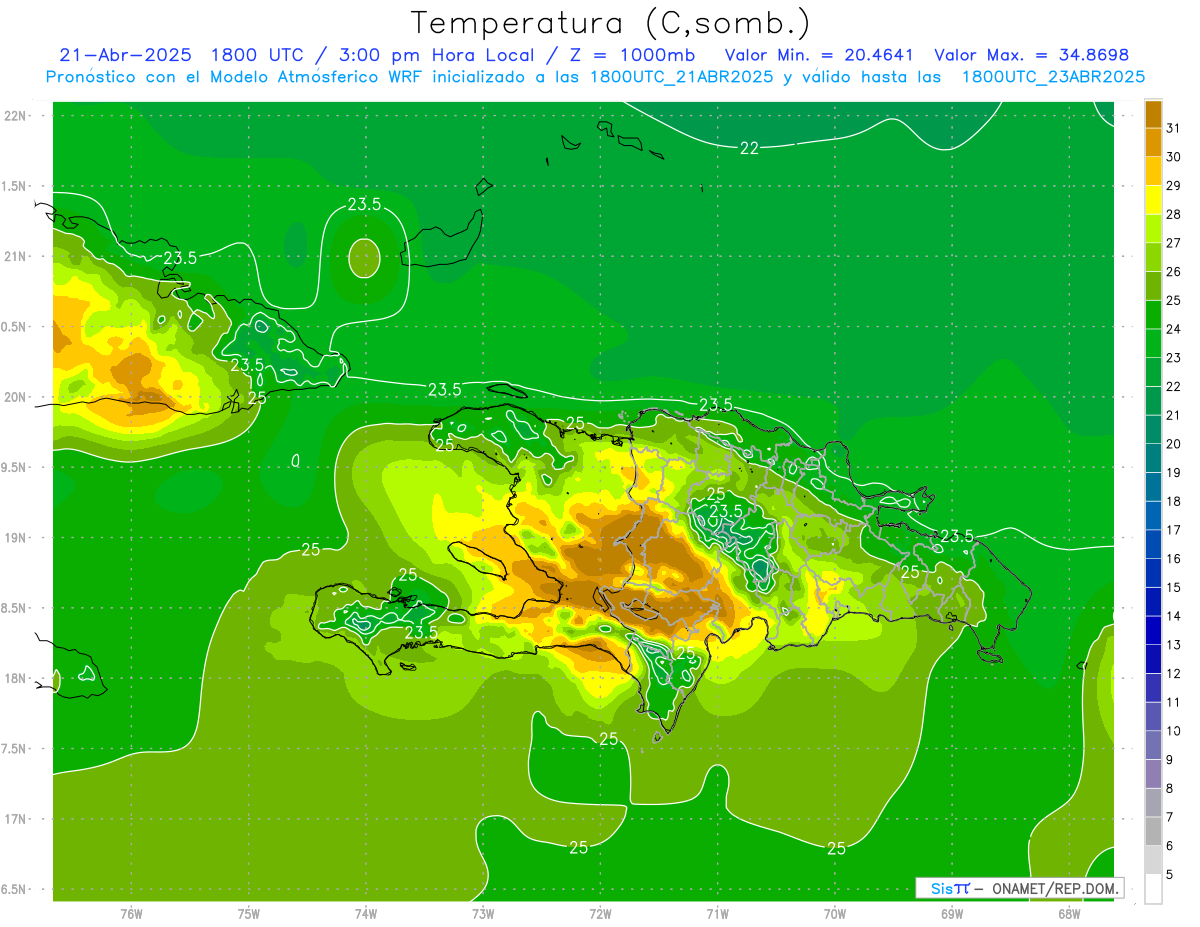1200x927 pixels.
Task: Select the 21-Abr-2025 date text
Action: point(128,55)
